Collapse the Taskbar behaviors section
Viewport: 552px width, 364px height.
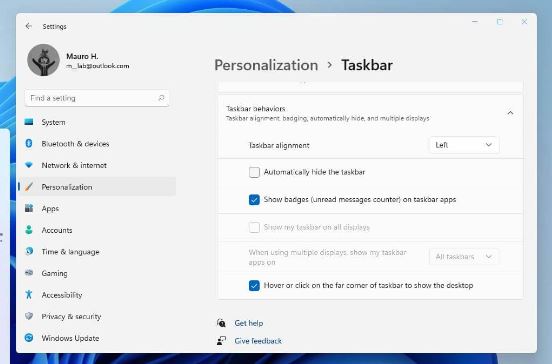[x=510, y=113]
